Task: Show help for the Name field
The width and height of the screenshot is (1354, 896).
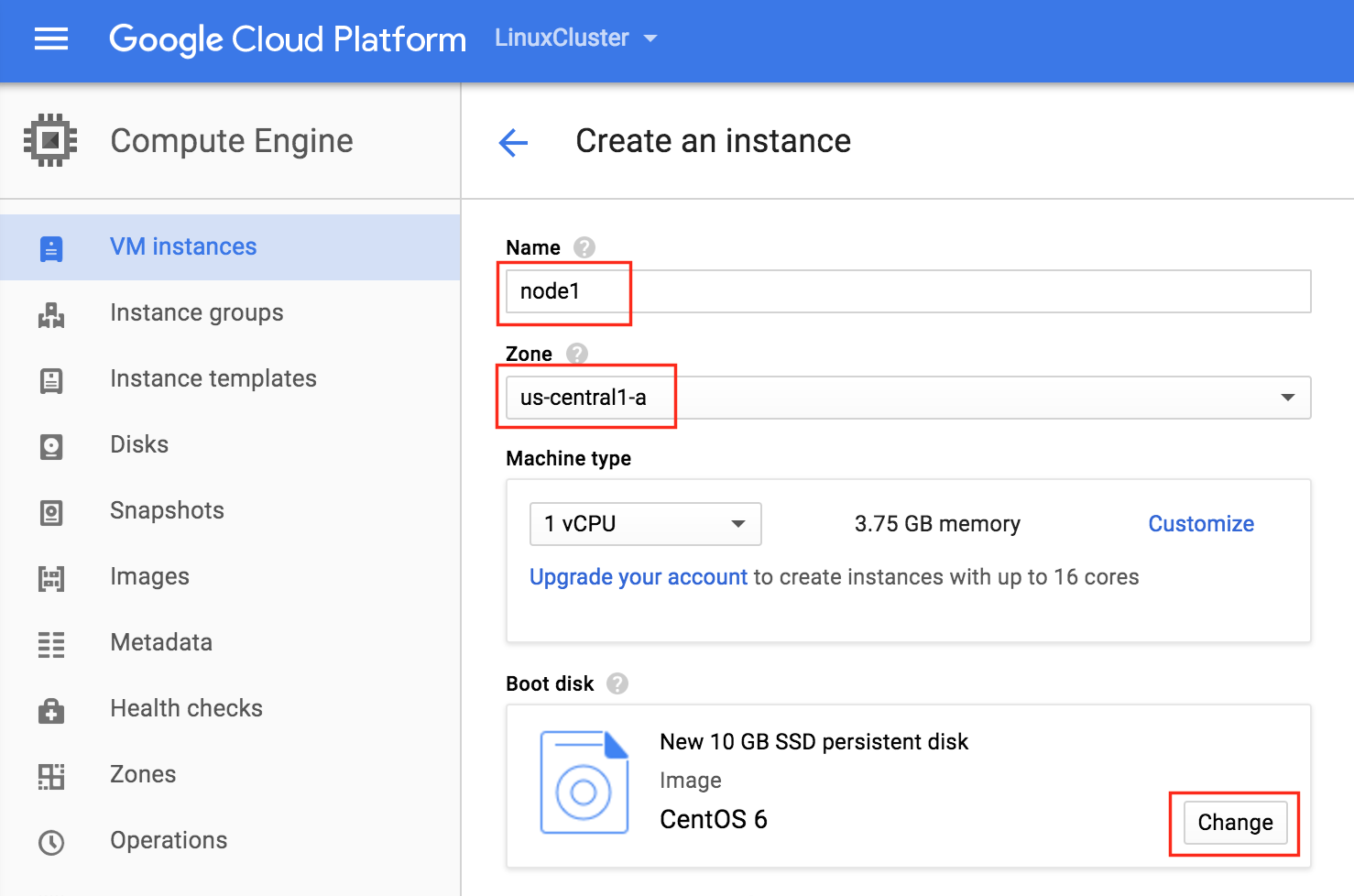Action: 584,247
